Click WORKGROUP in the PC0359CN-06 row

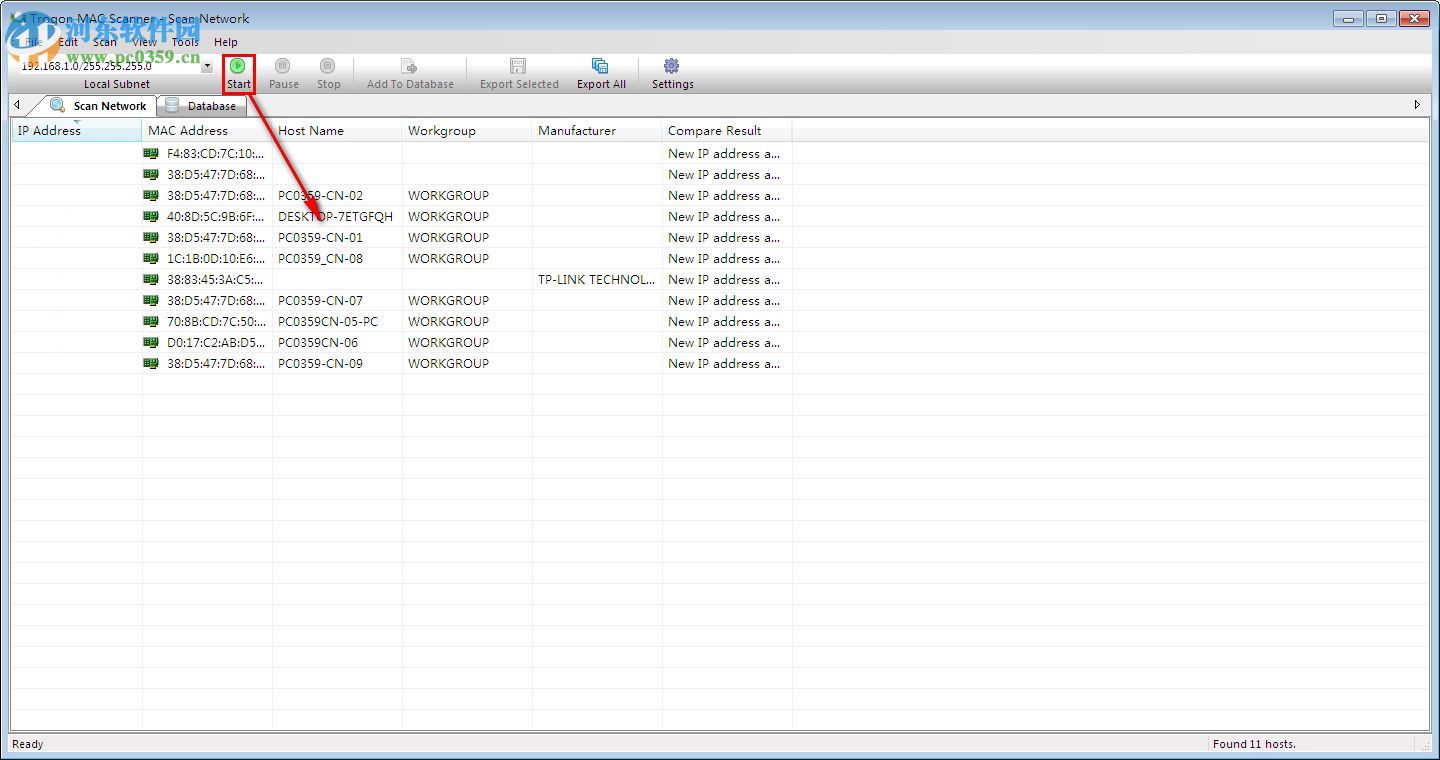click(448, 342)
